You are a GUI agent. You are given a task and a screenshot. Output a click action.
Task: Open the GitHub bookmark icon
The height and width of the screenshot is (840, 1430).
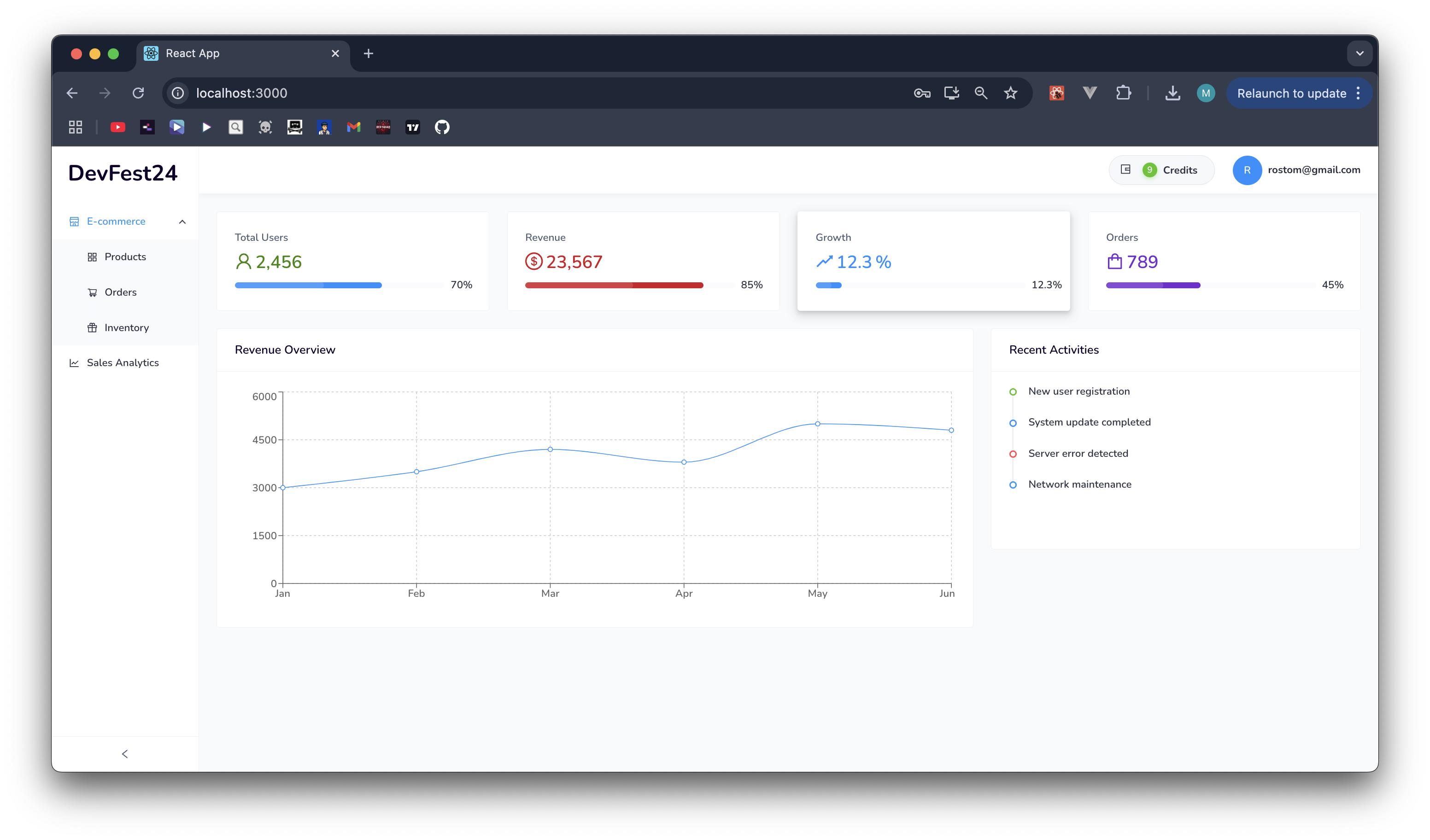pos(442,127)
